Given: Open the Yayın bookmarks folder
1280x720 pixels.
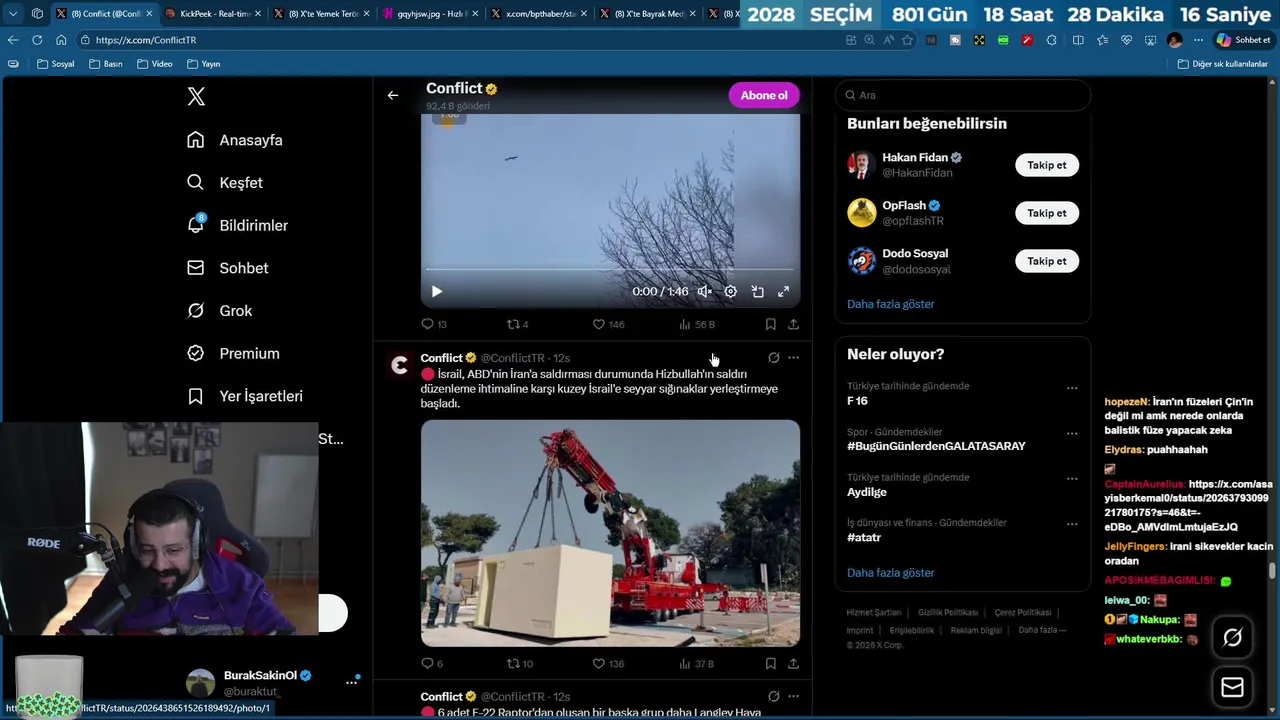Looking at the screenshot, I should click(203, 64).
